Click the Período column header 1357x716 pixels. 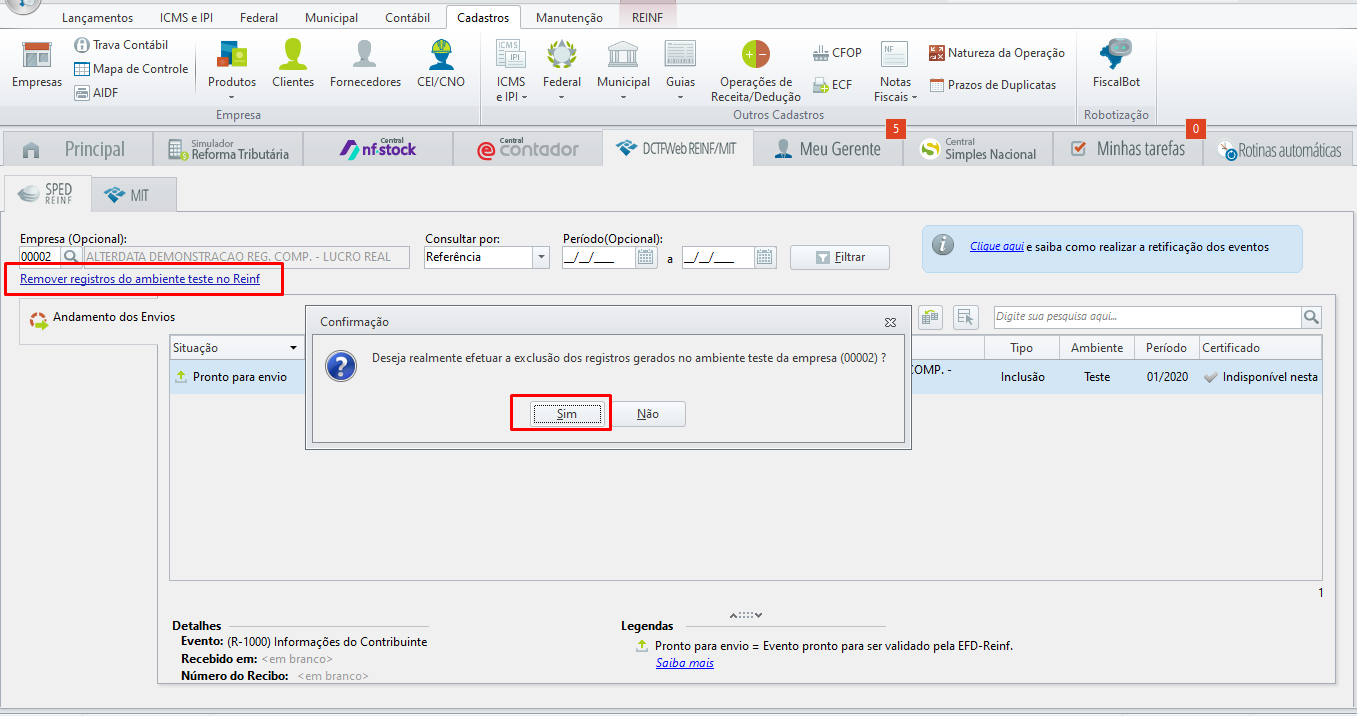[x=1166, y=348]
